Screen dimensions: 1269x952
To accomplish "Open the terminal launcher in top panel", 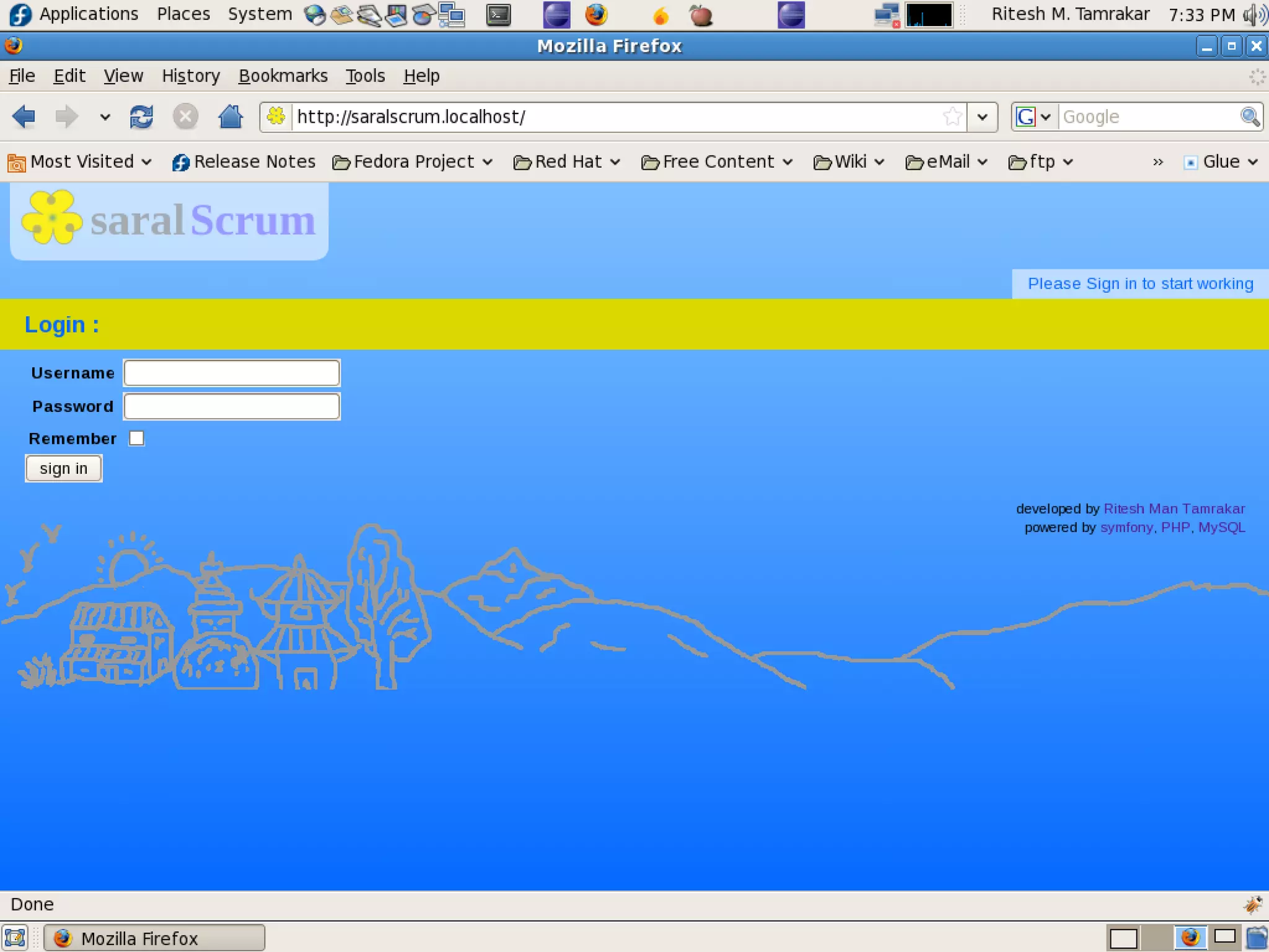I will [498, 15].
